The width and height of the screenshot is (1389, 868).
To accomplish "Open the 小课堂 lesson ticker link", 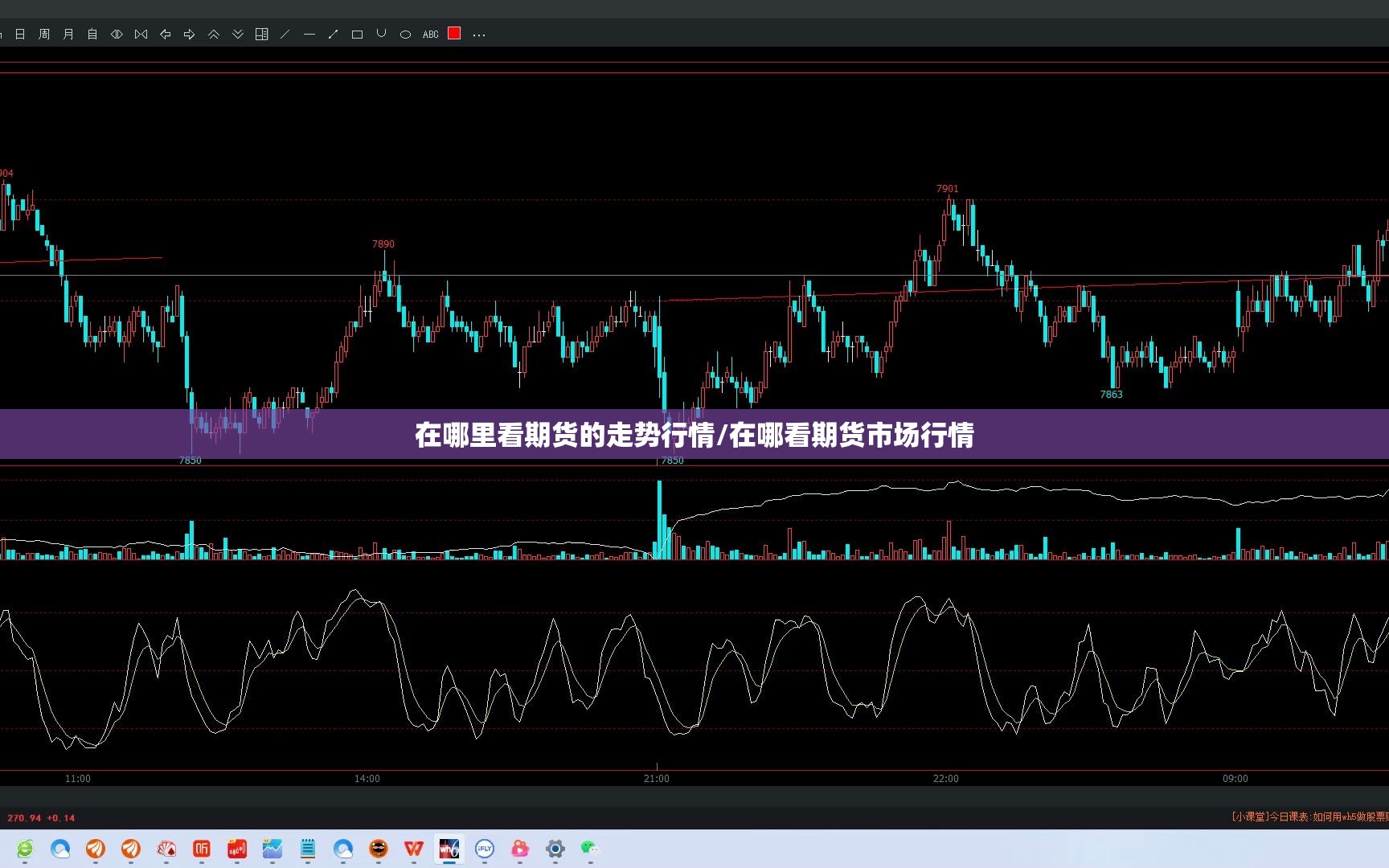I will coord(1309,817).
